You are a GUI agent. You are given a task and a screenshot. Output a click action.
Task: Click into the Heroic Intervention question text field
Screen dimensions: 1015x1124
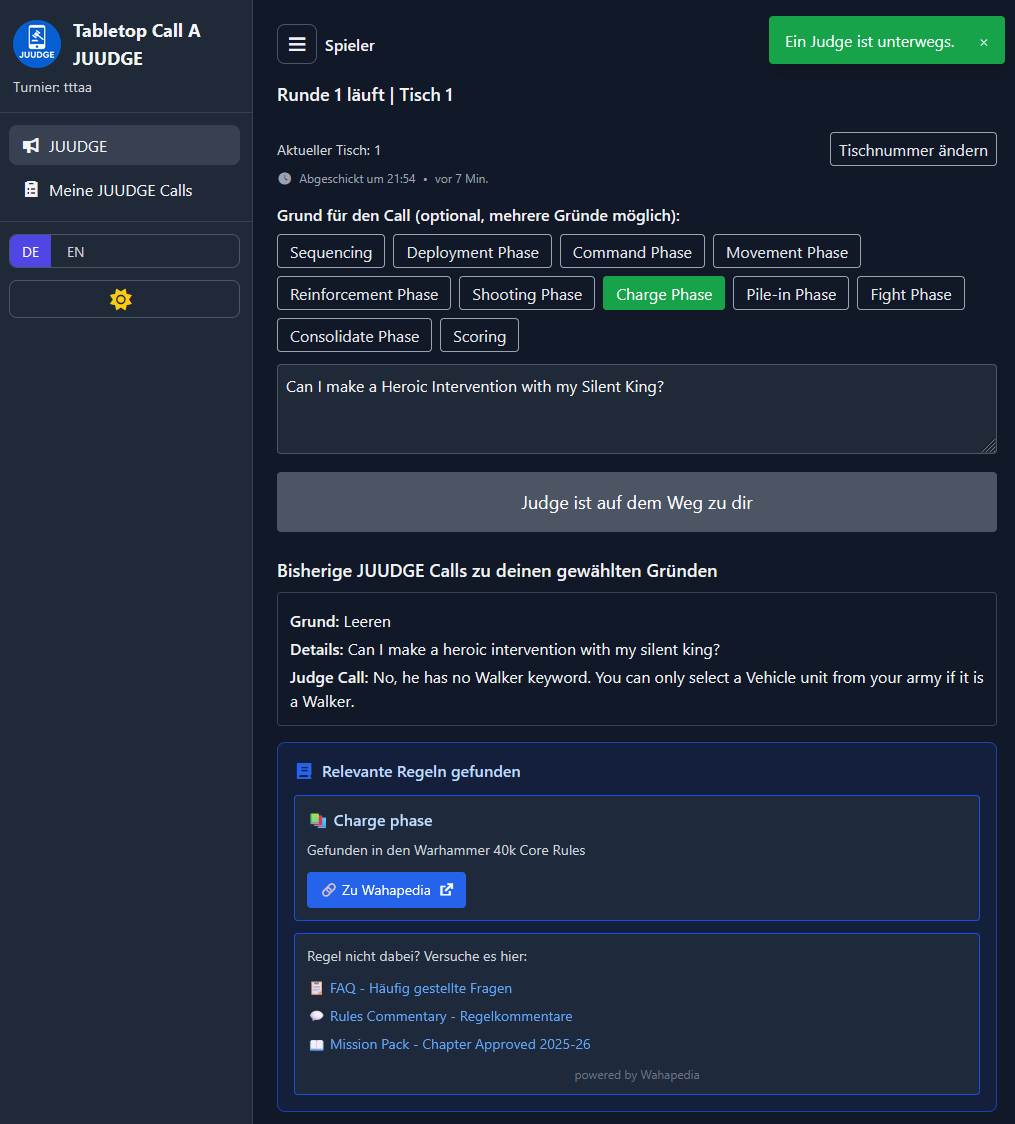[x=636, y=409]
